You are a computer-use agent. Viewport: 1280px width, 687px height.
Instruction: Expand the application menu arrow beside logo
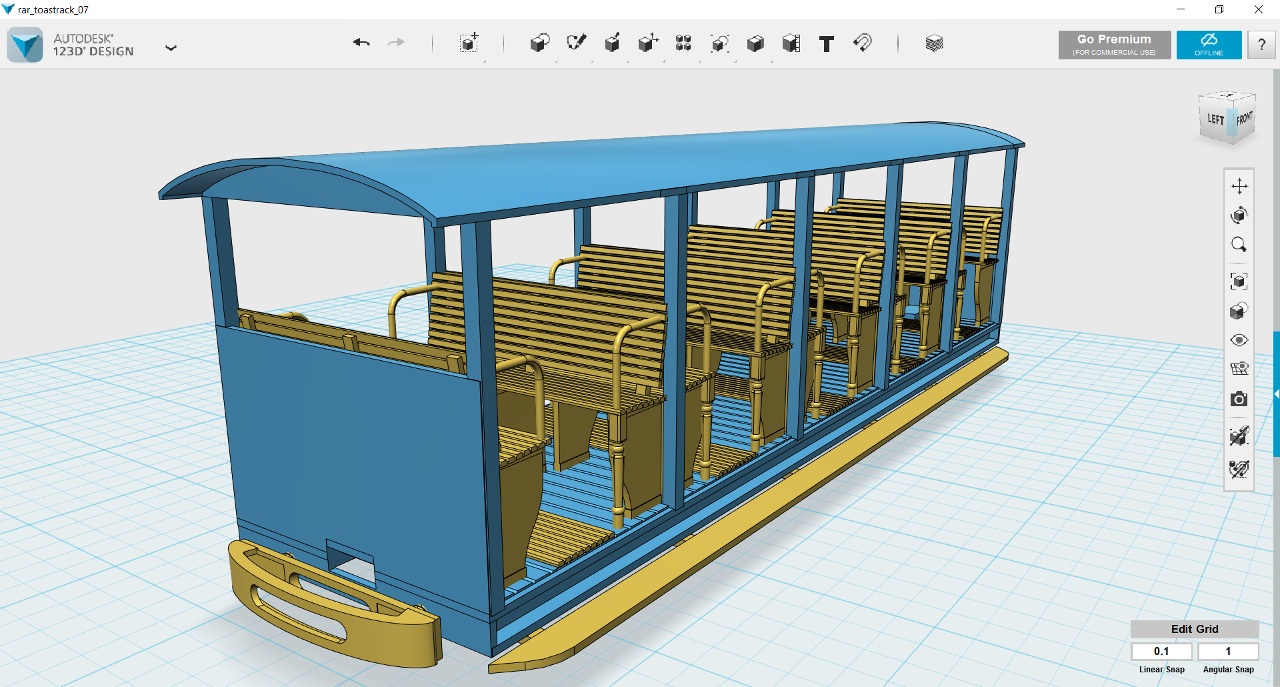tap(171, 47)
